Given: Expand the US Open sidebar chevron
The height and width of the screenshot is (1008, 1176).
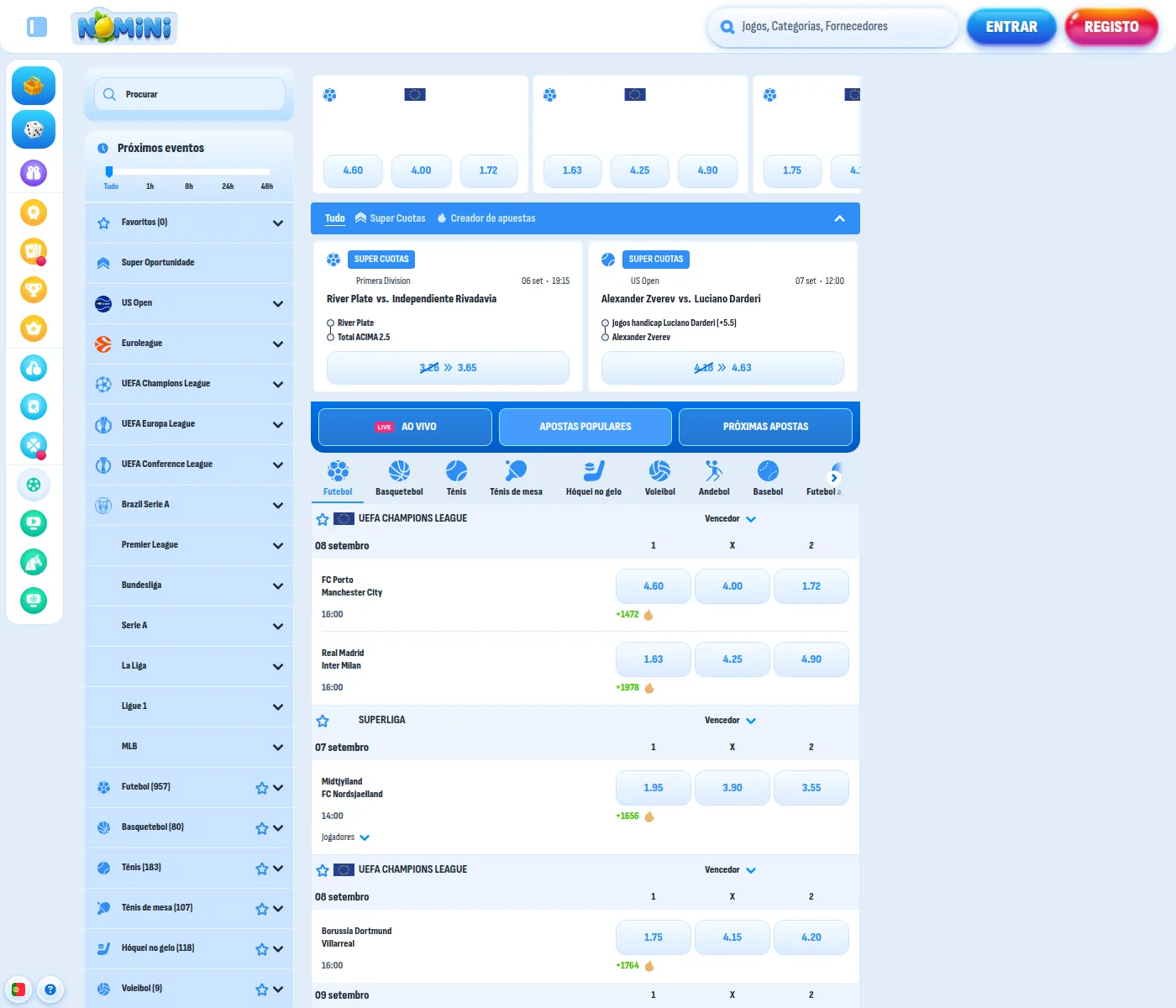Looking at the screenshot, I should pyautogui.click(x=278, y=304).
